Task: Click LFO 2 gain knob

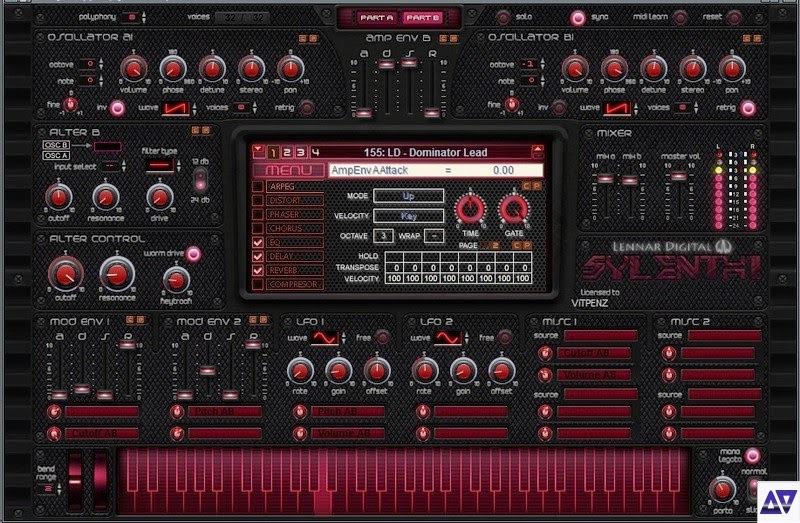Action: (463, 371)
